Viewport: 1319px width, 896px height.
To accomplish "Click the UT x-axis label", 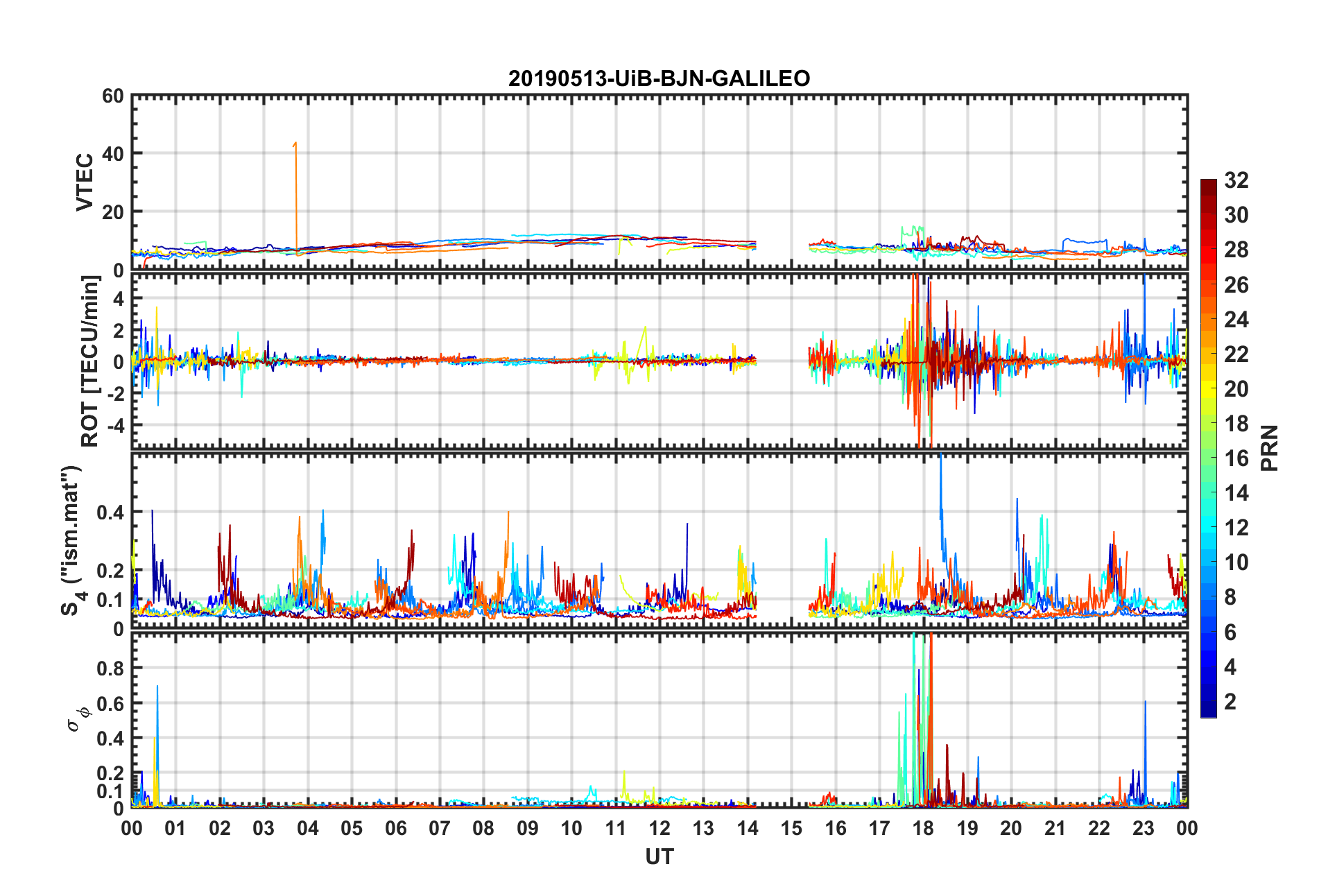I will [659, 857].
